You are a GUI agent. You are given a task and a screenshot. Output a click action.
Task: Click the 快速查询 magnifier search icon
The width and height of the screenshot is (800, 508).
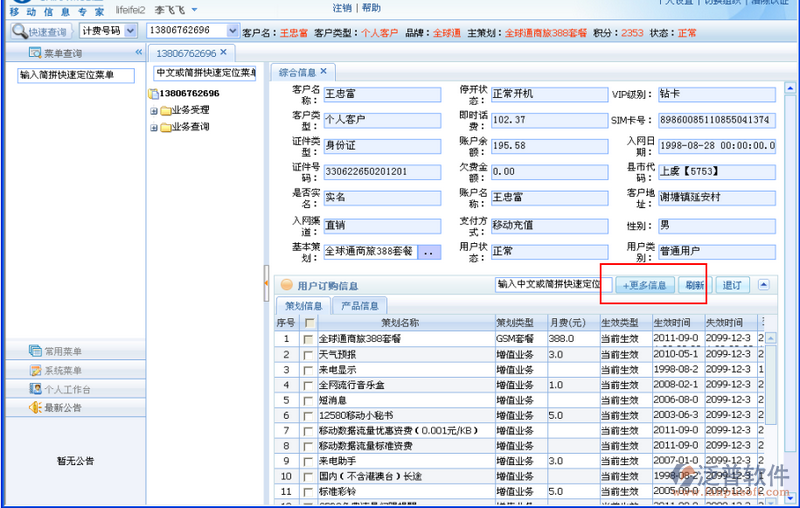20,32
